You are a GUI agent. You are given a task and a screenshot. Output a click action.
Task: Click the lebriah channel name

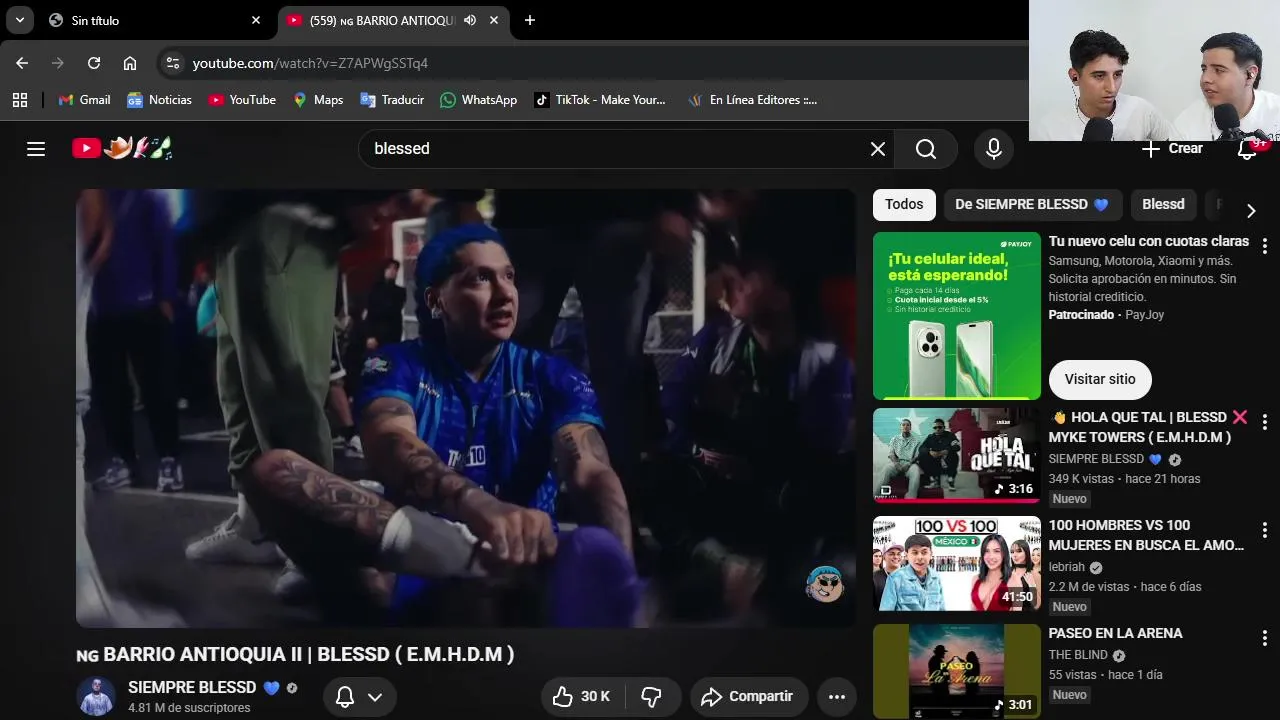click(x=1066, y=567)
